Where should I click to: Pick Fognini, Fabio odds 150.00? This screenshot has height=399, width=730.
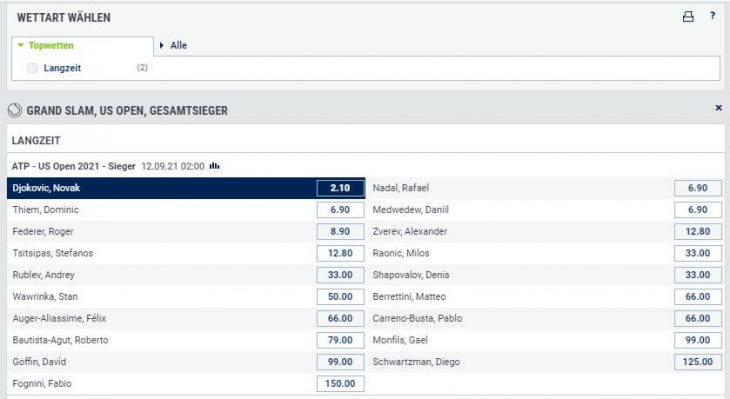340,384
